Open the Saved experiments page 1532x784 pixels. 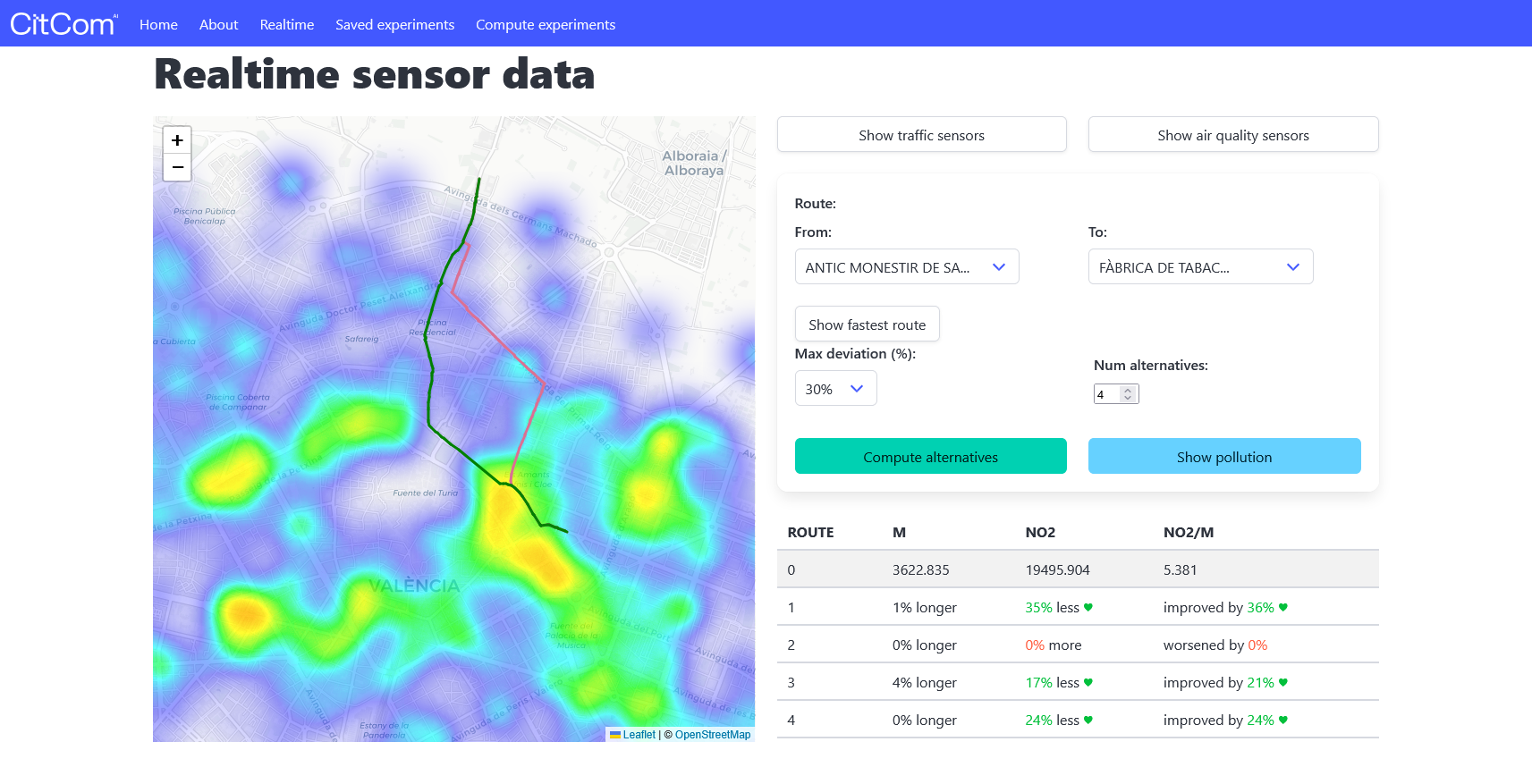coord(394,24)
